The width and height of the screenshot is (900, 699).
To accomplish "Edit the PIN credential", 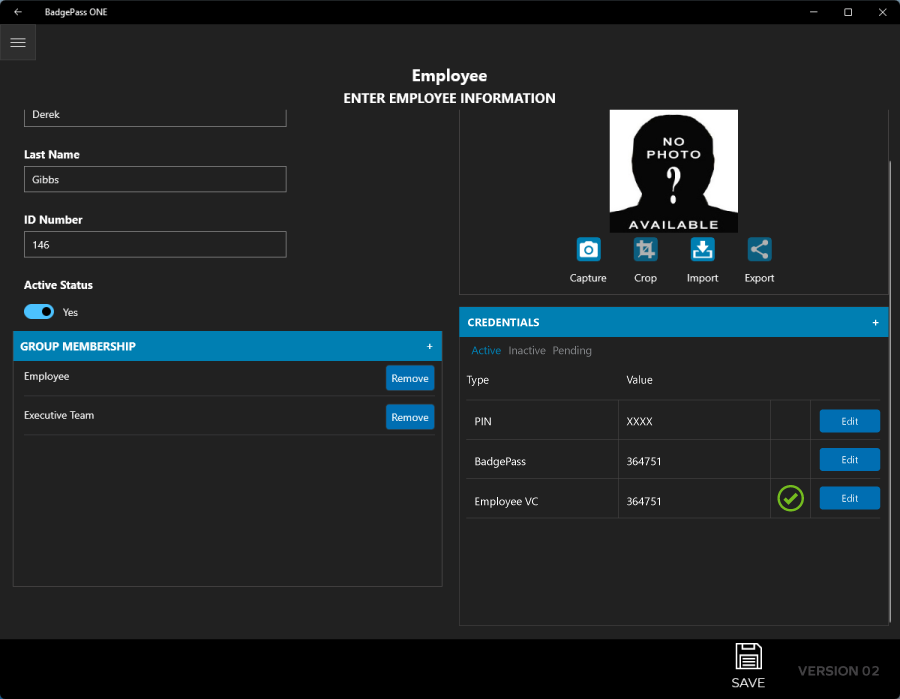I will 849,421.
